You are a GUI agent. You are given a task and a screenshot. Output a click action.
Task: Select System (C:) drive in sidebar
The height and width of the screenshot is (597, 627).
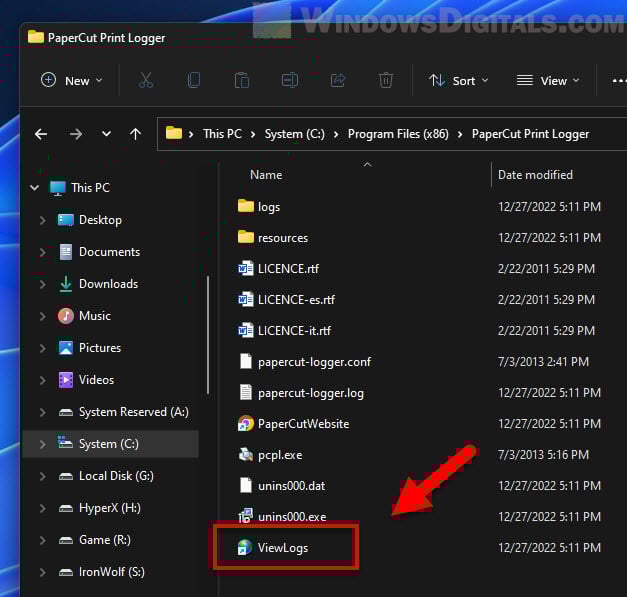[111, 444]
